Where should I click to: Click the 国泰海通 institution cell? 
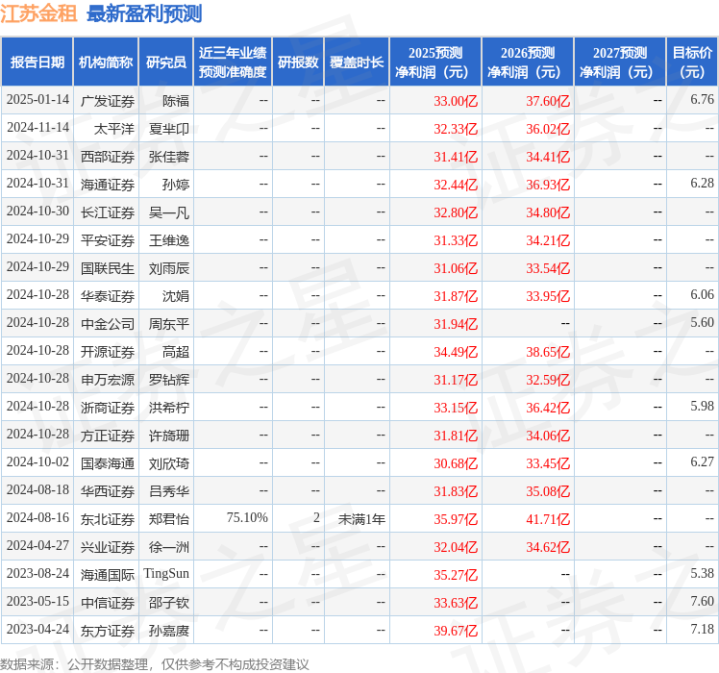tap(107, 464)
